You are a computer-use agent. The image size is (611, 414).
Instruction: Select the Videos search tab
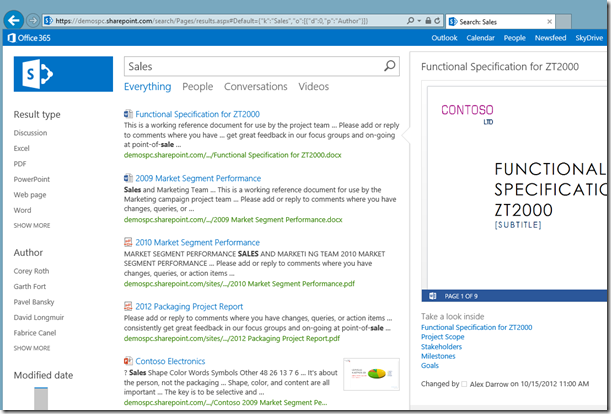pyautogui.click(x=314, y=87)
